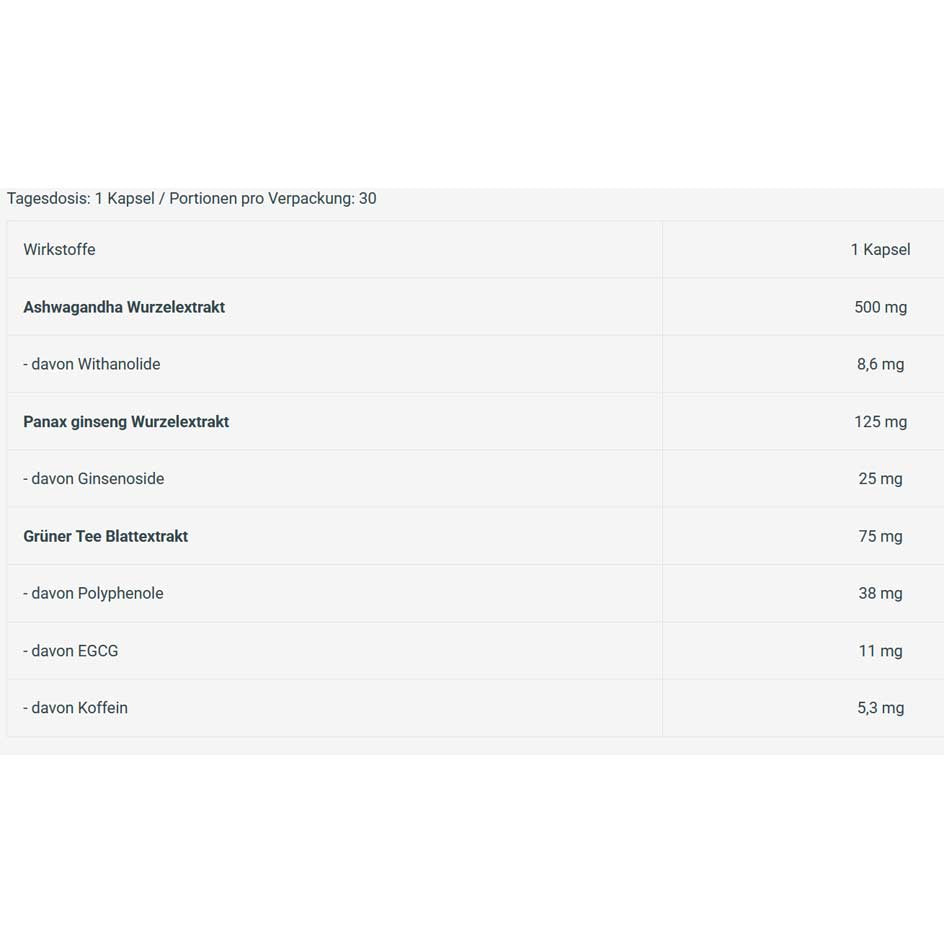Click the 25 mg value

pos(880,478)
